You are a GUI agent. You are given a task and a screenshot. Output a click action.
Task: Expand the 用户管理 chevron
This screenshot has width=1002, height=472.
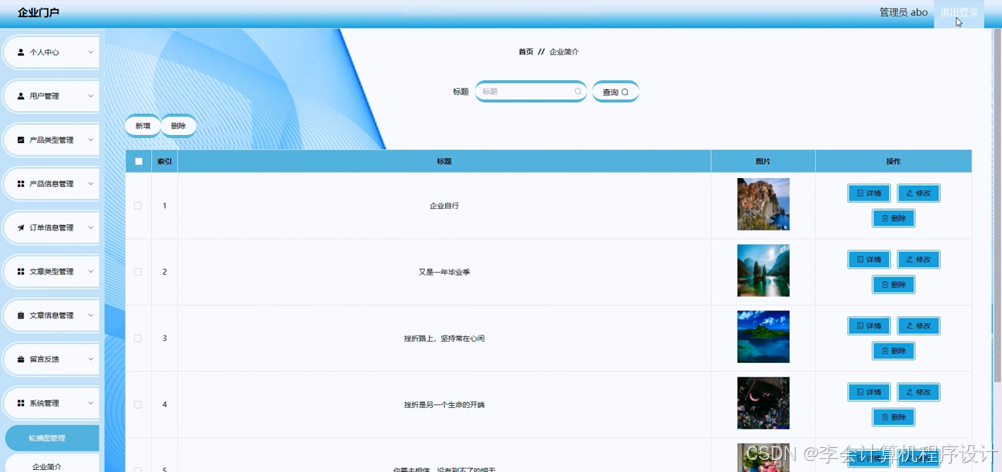pyautogui.click(x=90, y=96)
